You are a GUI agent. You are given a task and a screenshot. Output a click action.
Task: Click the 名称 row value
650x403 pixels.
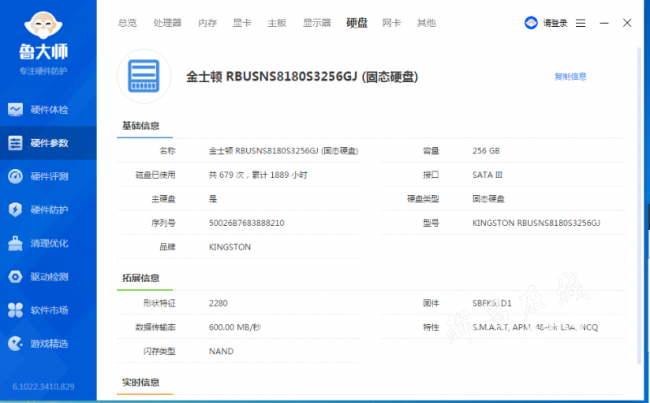(284, 151)
